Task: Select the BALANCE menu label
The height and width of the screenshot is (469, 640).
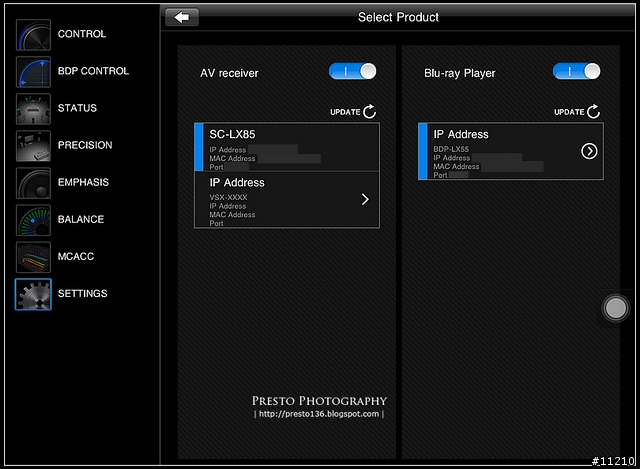Action: (x=81, y=220)
